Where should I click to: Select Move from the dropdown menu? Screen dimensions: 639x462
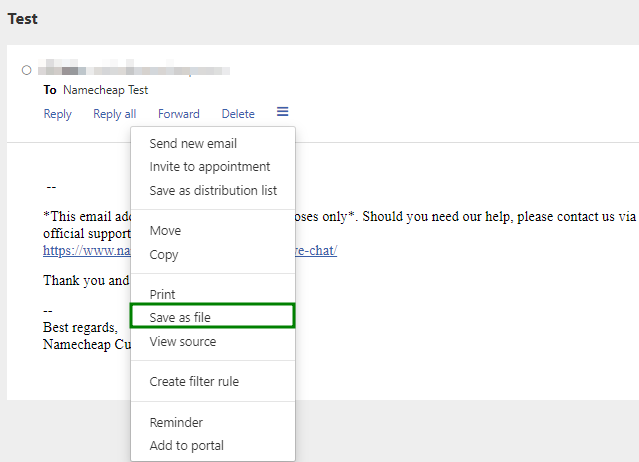tap(165, 231)
